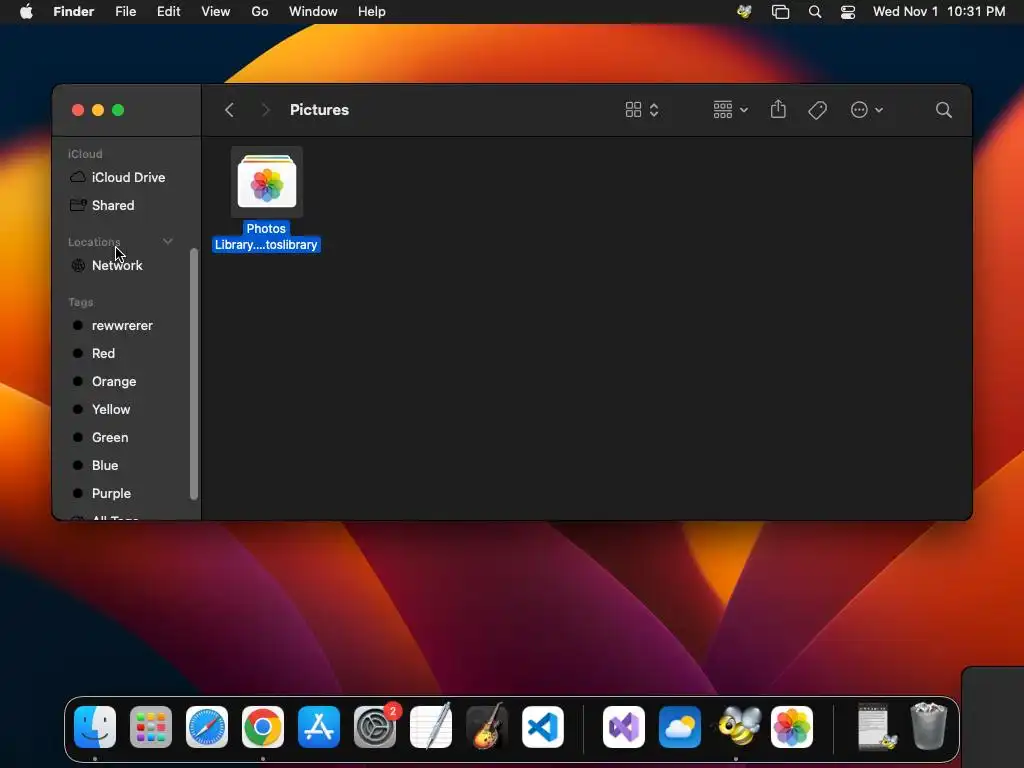Open the Go menu
The width and height of the screenshot is (1024, 768).
tap(260, 12)
